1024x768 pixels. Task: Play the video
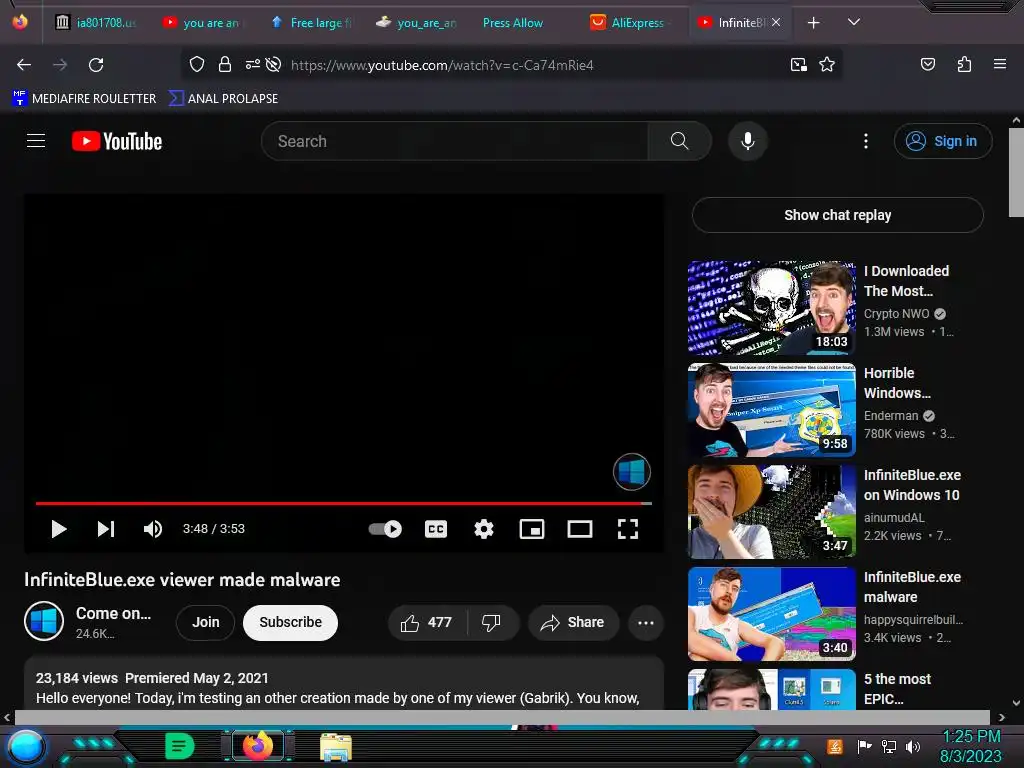pyautogui.click(x=59, y=529)
